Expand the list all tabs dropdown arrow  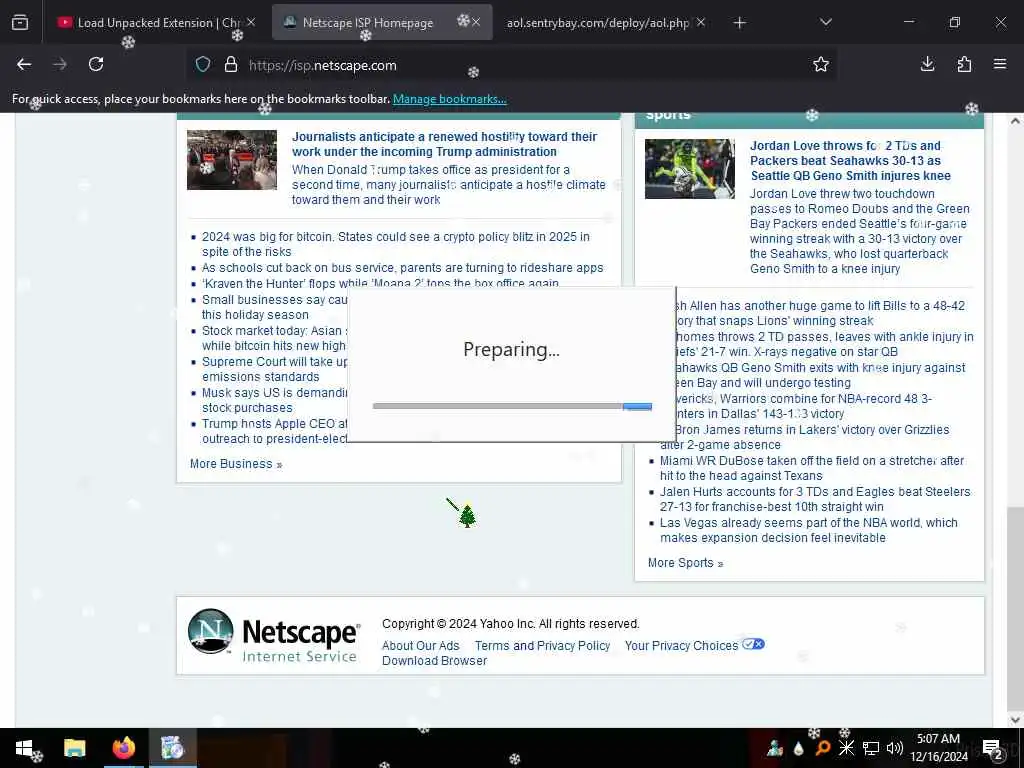(x=825, y=22)
